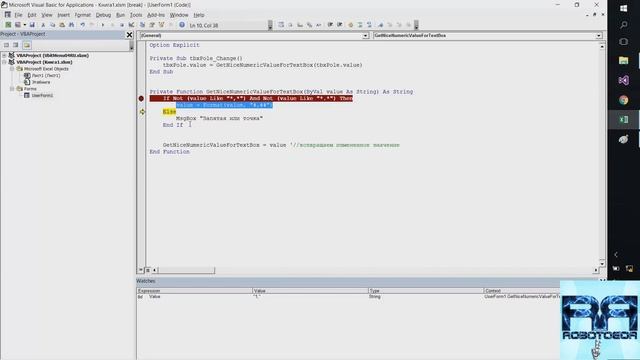Viewport: 640px width, 360px height.
Task: Open the Edit menu
Action: click(32, 15)
